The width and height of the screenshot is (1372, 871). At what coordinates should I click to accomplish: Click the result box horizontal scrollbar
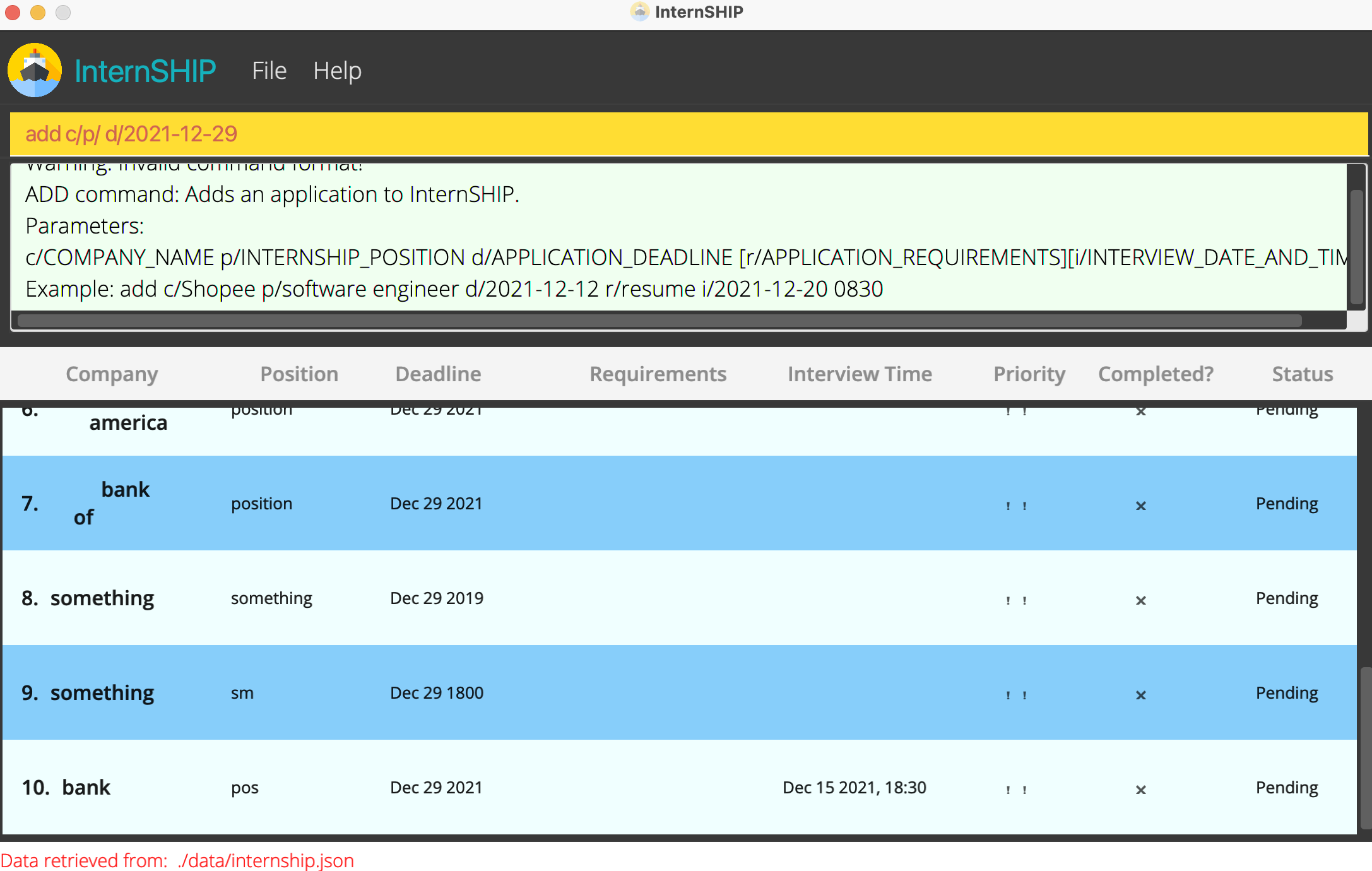click(x=659, y=321)
